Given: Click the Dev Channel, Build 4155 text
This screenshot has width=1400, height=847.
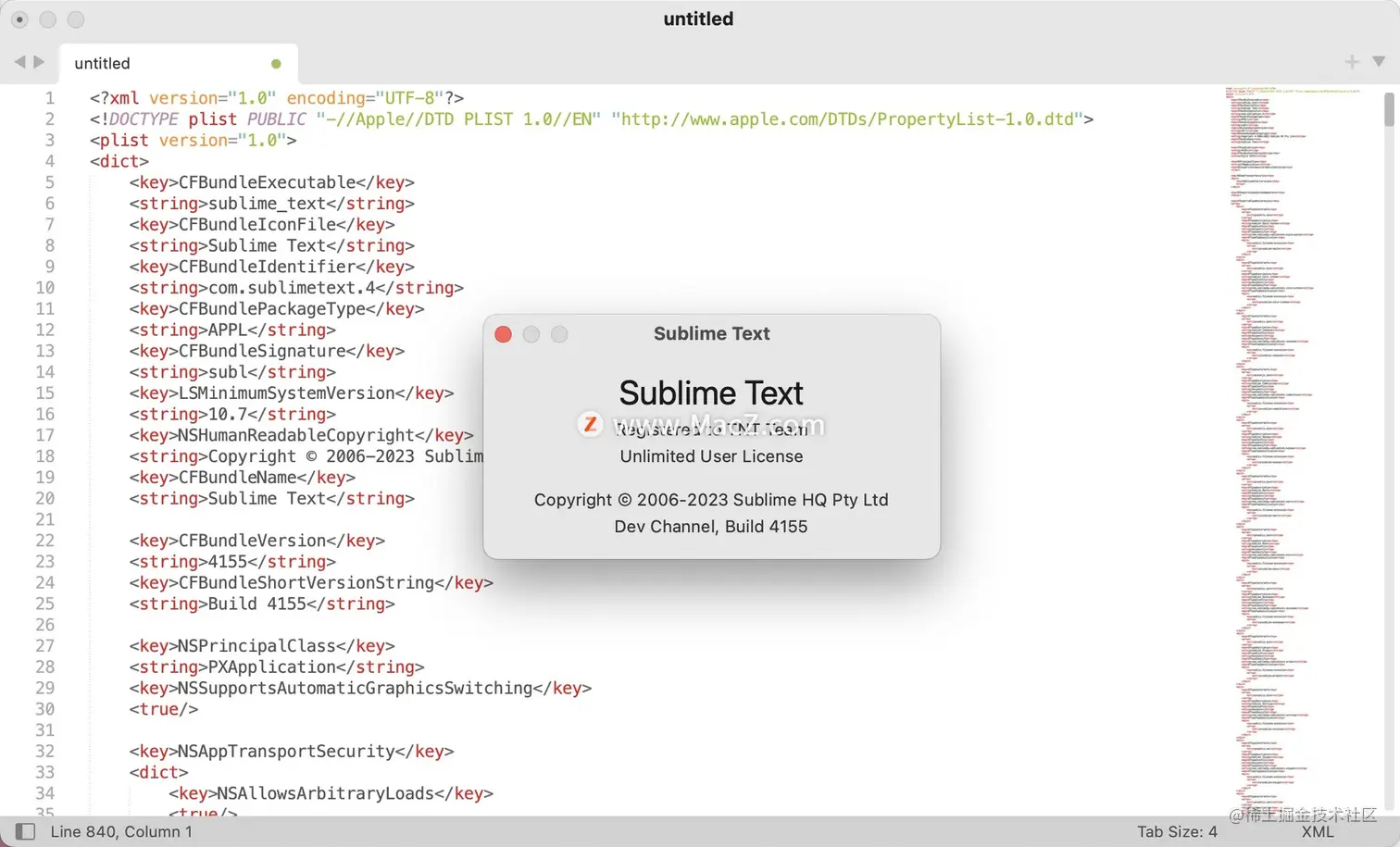Looking at the screenshot, I should pyautogui.click(x=711, y=526).
